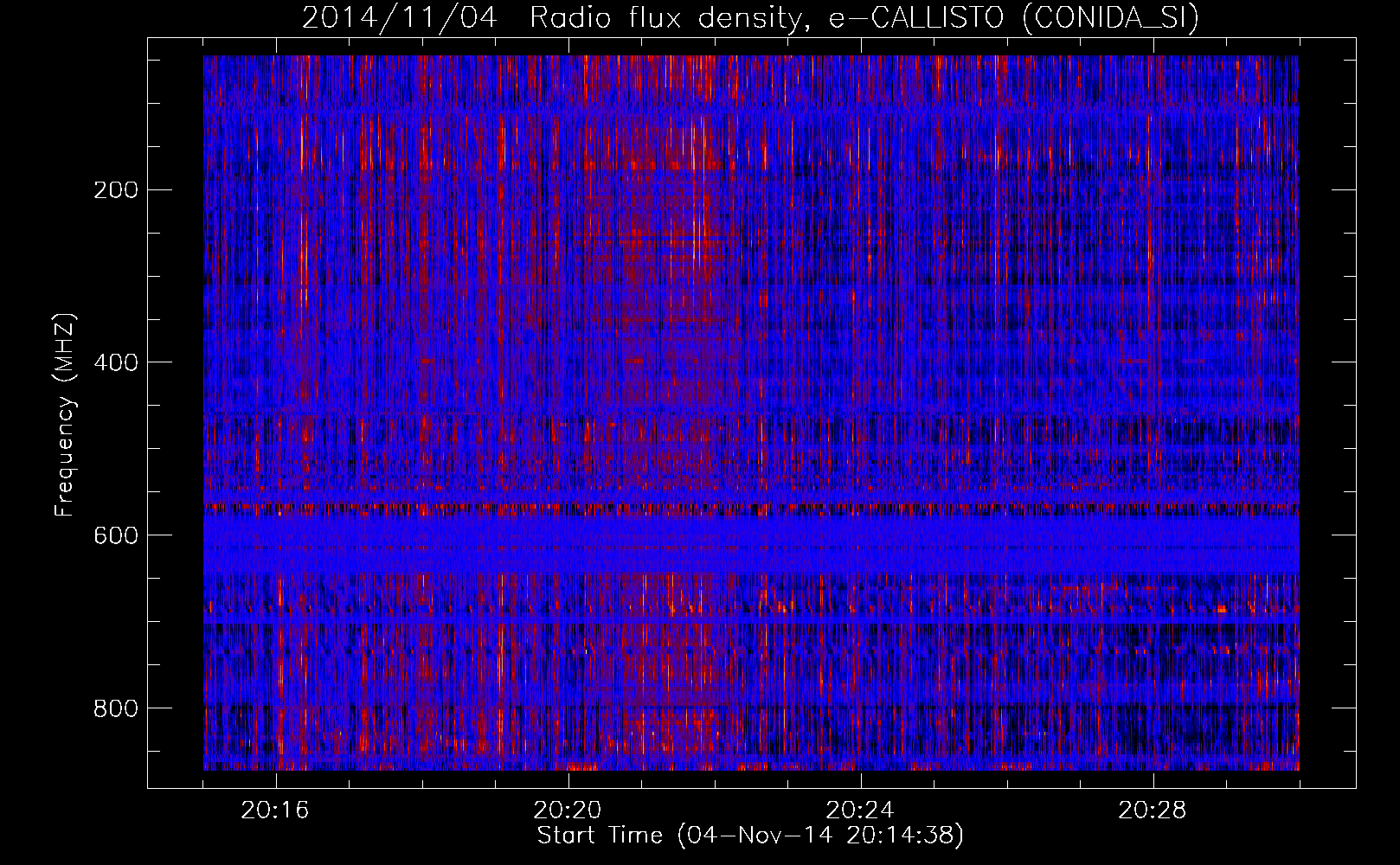Click the 20:24 time tick label
The image size is (1400, 865).
(860, 811)
